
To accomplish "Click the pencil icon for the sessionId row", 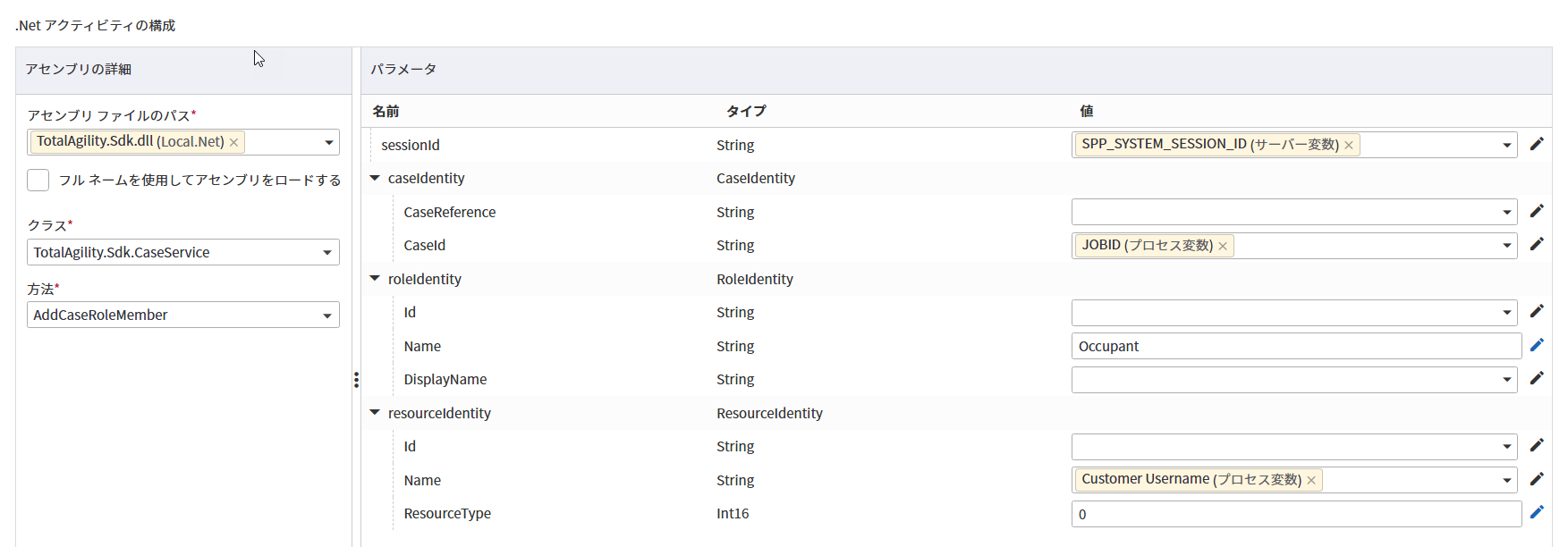I will [x=1537, y=144].
